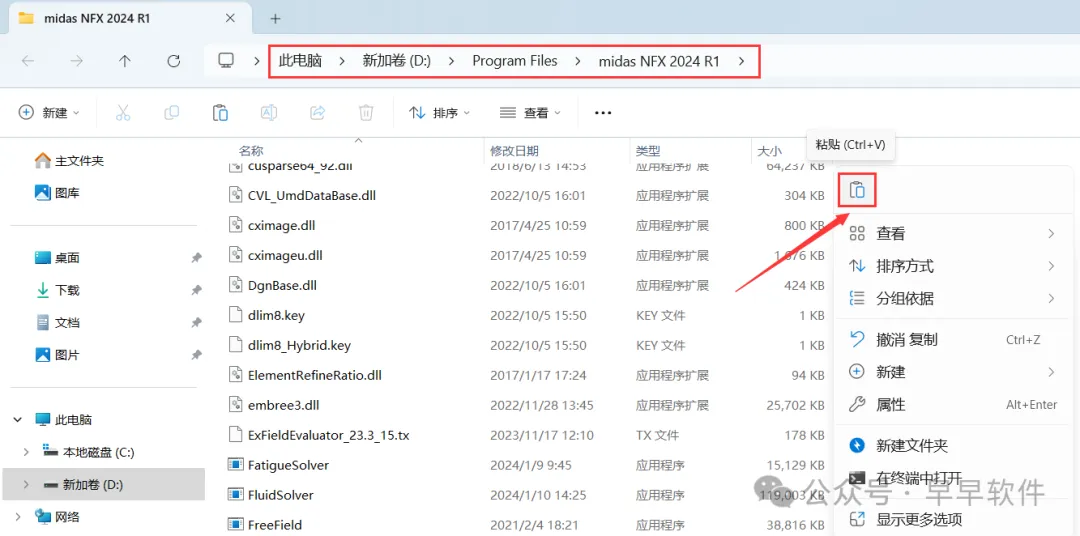Click the FreeField application icon
This screenshot has height=536, width=1080.
click(x=236, y=524)
